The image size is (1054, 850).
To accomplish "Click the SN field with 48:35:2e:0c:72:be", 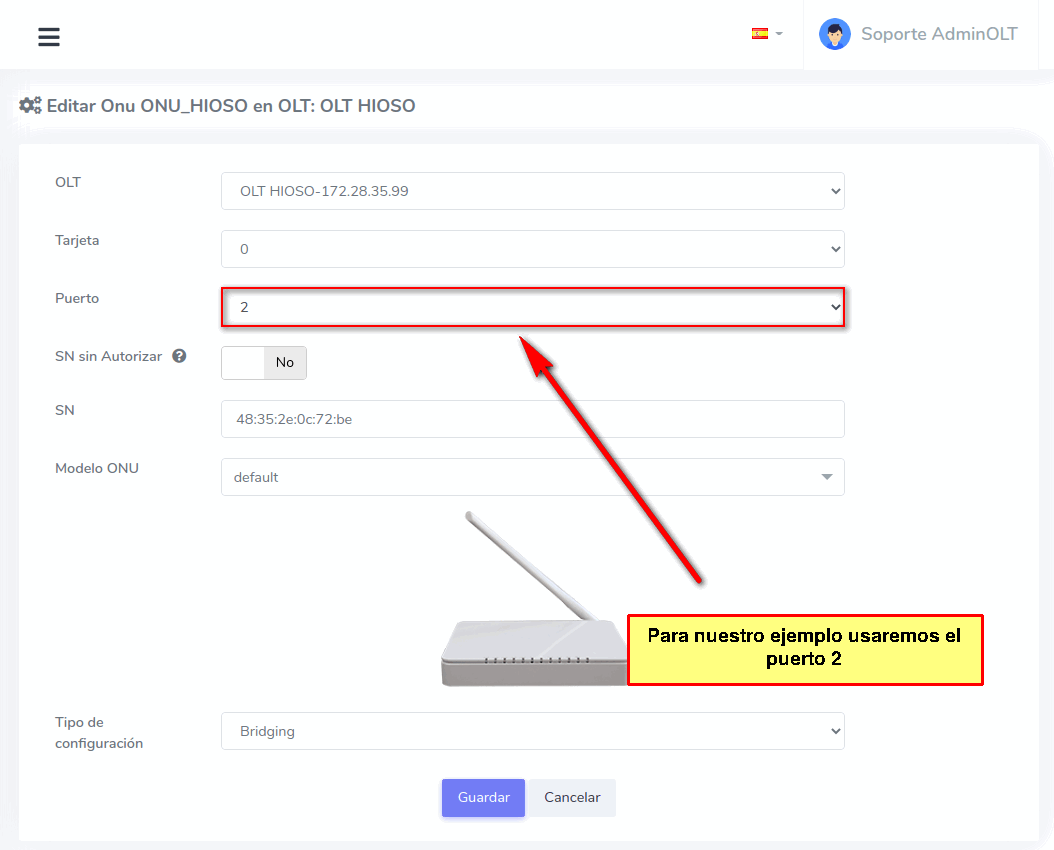I will 532,419.
